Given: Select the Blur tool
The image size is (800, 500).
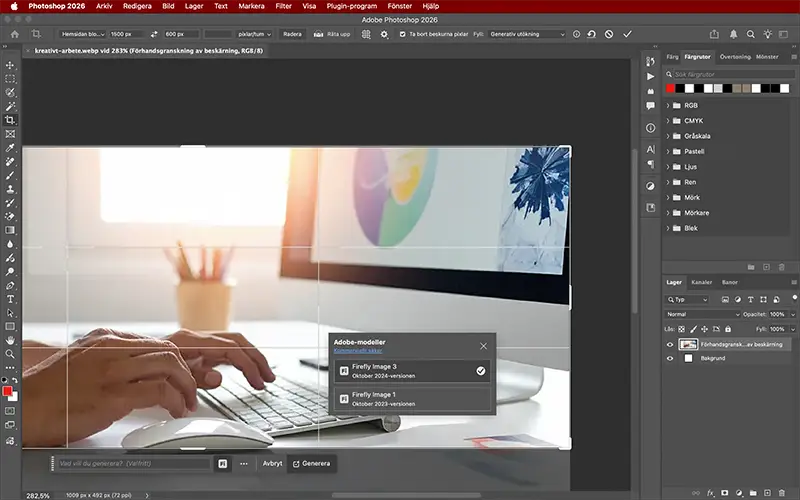Looking at the screenshot, I should pos(10,244).
